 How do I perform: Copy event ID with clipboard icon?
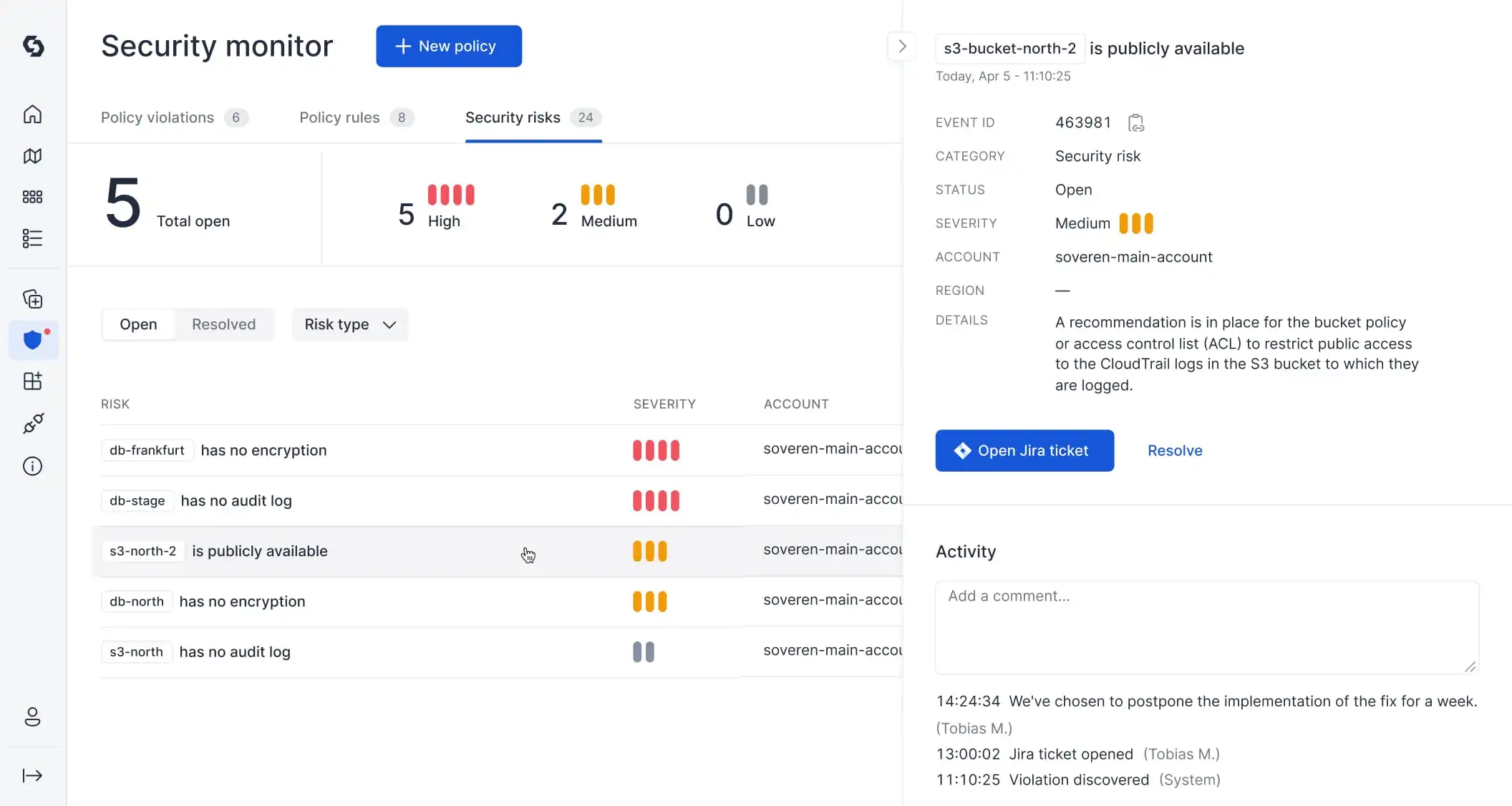point(1135,123)
